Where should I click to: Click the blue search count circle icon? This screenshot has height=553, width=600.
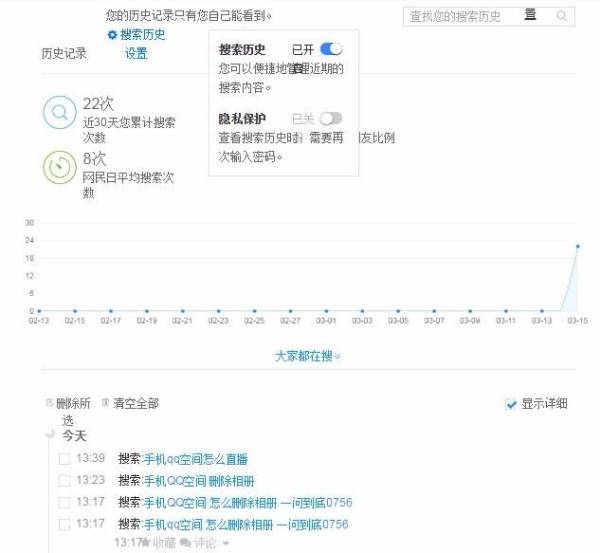[x=60, y=113]
